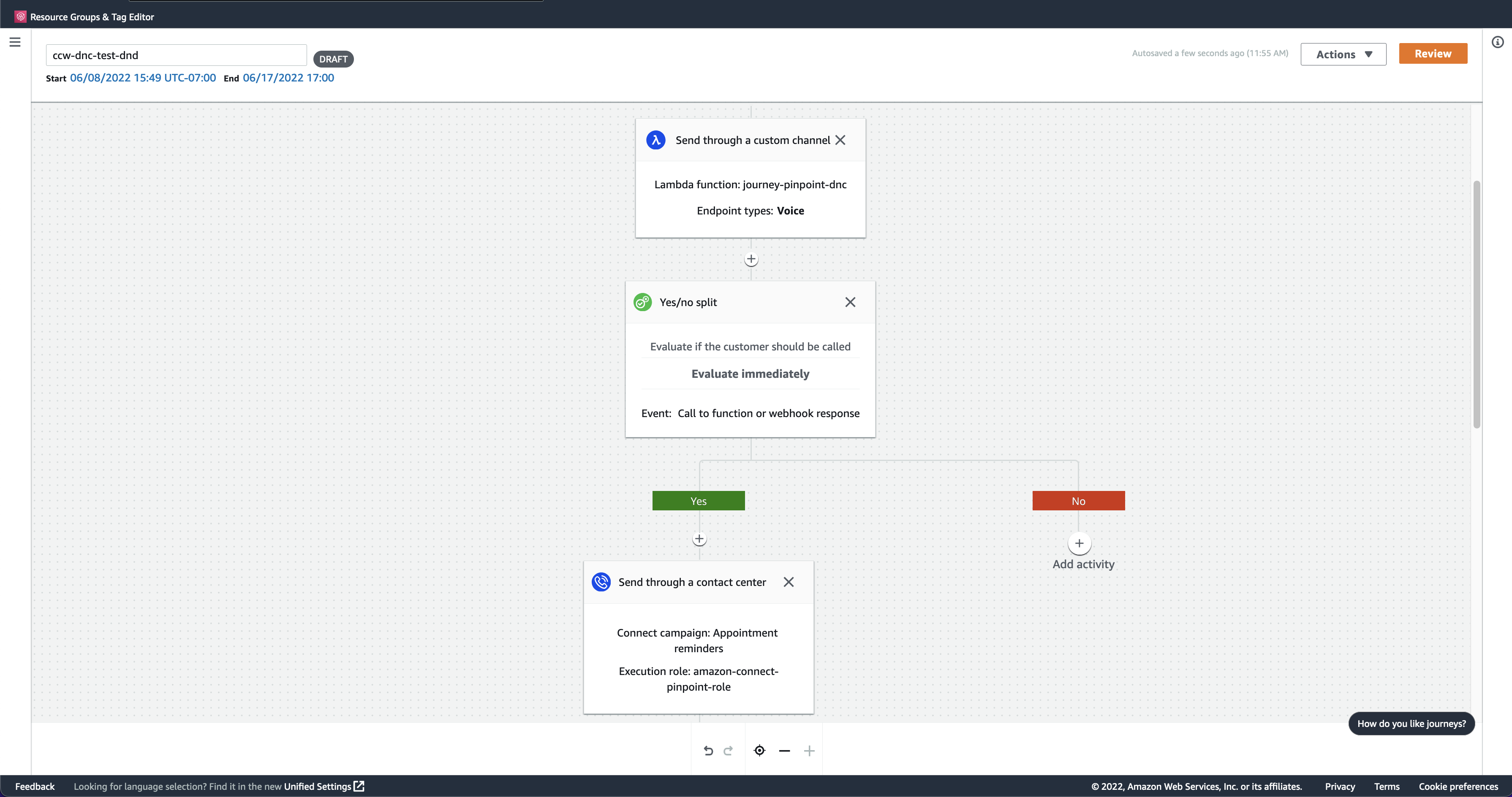Close the Yes/no split activity card
This screenshot has height=797, width=1512.
click(x=850, y=302)
